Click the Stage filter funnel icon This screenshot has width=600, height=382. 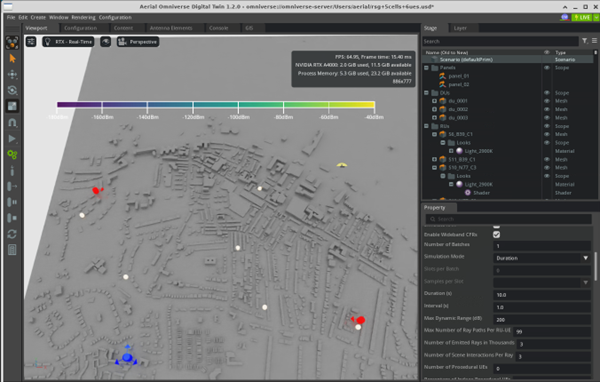click(x=585, y=41)
